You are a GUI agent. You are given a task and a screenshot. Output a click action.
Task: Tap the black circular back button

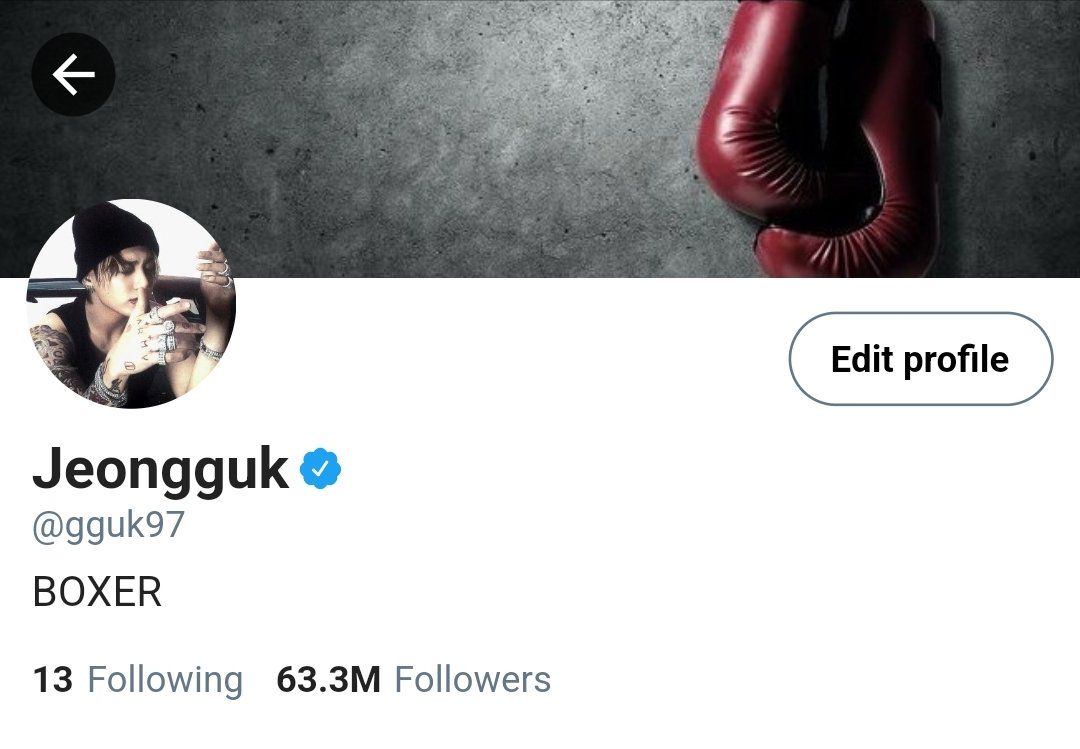(x=73, y=74)
